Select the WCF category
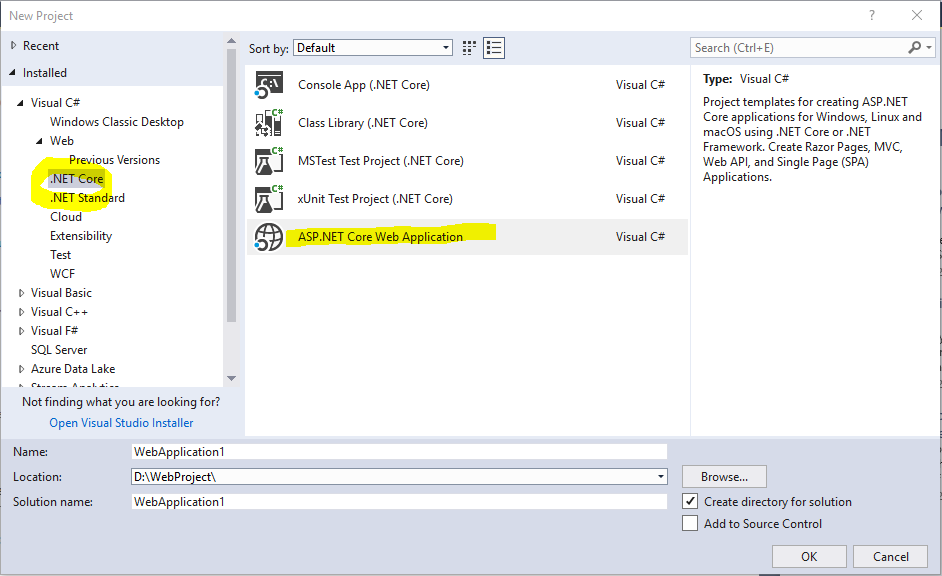This screenshot has height=576, width=942. coord(62,274)
